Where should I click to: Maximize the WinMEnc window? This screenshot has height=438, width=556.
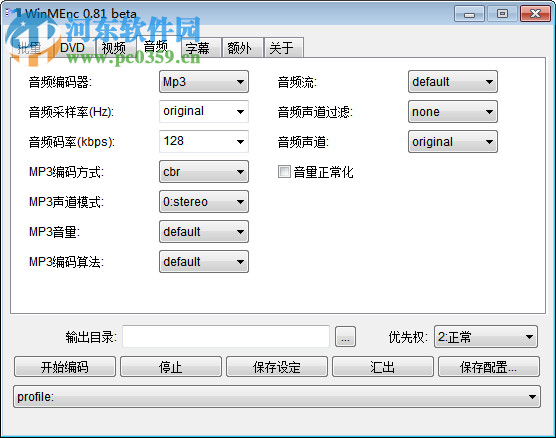click(502, 14)
